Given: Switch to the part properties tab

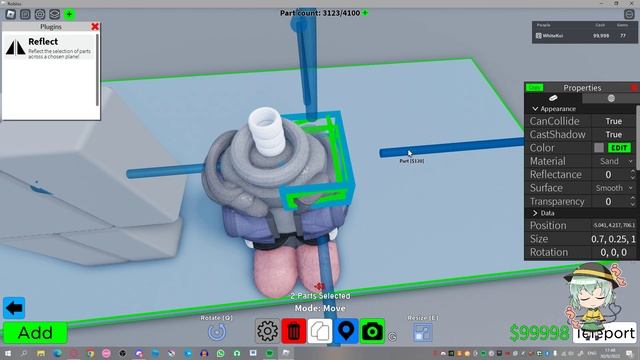Looking at the screenshot, I should [553, 98].
